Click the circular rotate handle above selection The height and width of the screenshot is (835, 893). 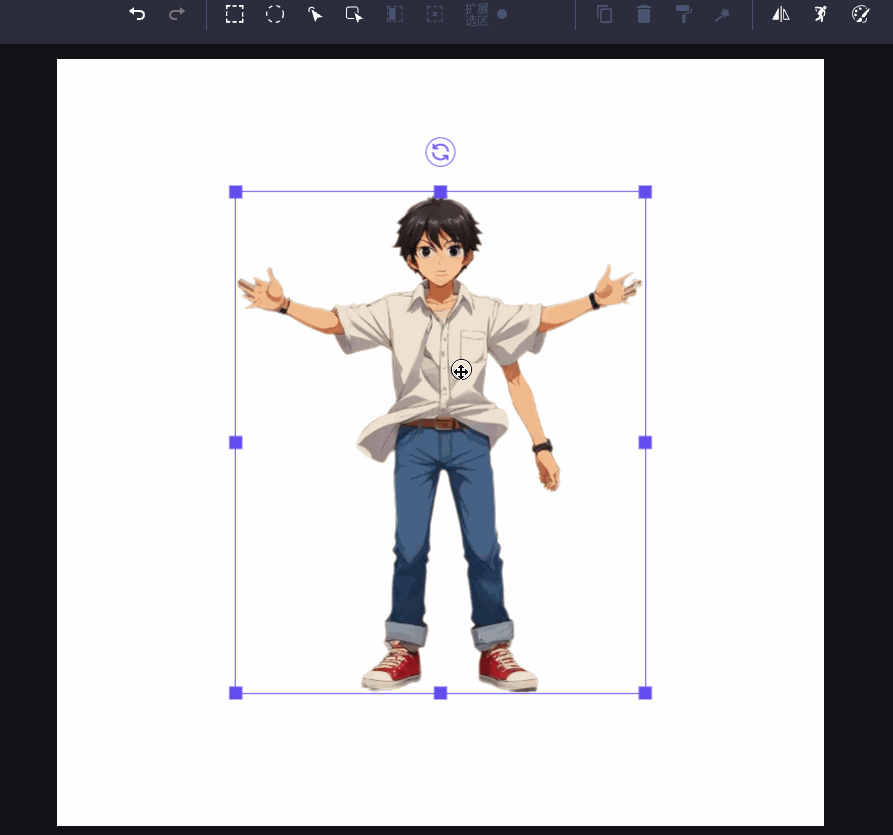click(x=440, y=152)
